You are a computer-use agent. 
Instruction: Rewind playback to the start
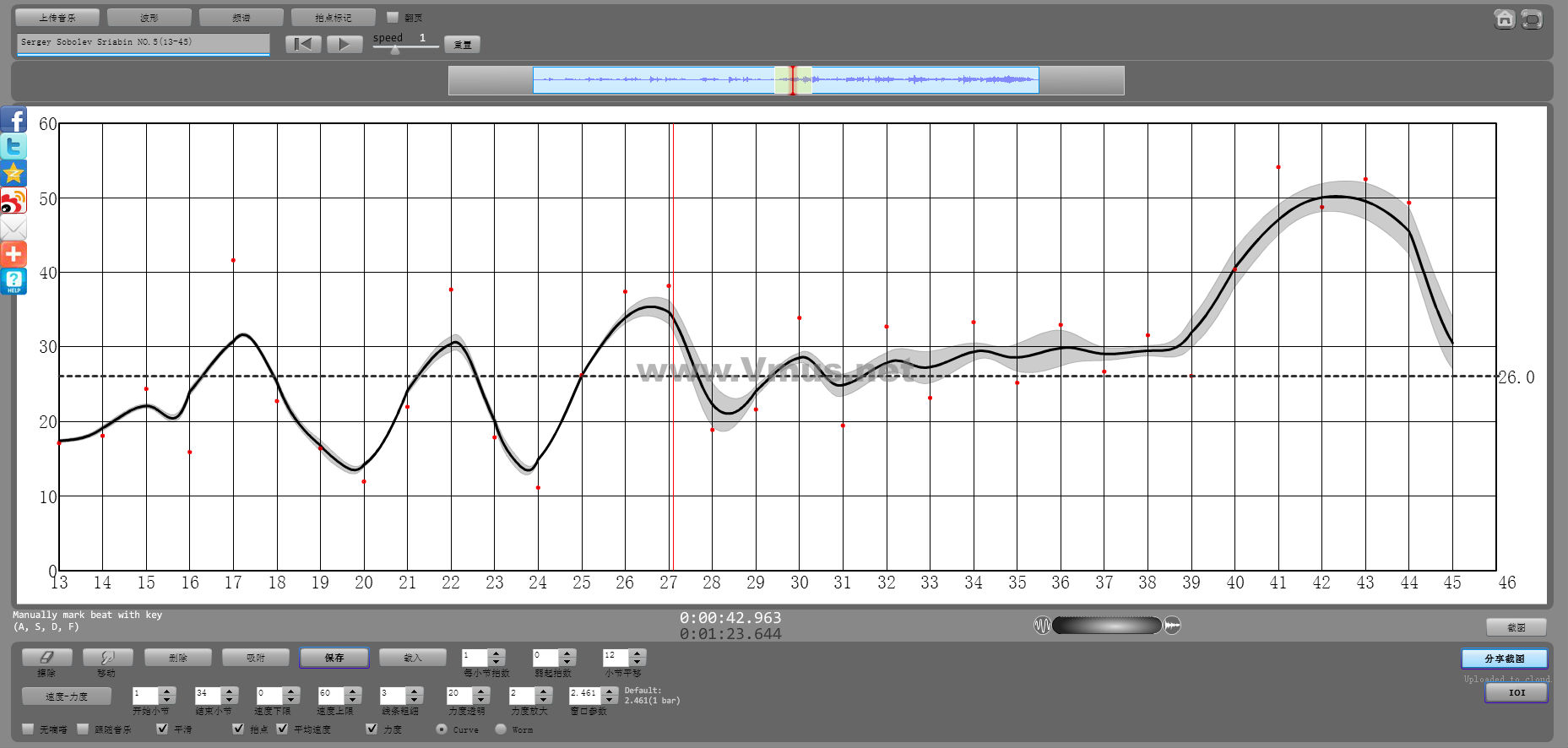(x=303, y=44)
